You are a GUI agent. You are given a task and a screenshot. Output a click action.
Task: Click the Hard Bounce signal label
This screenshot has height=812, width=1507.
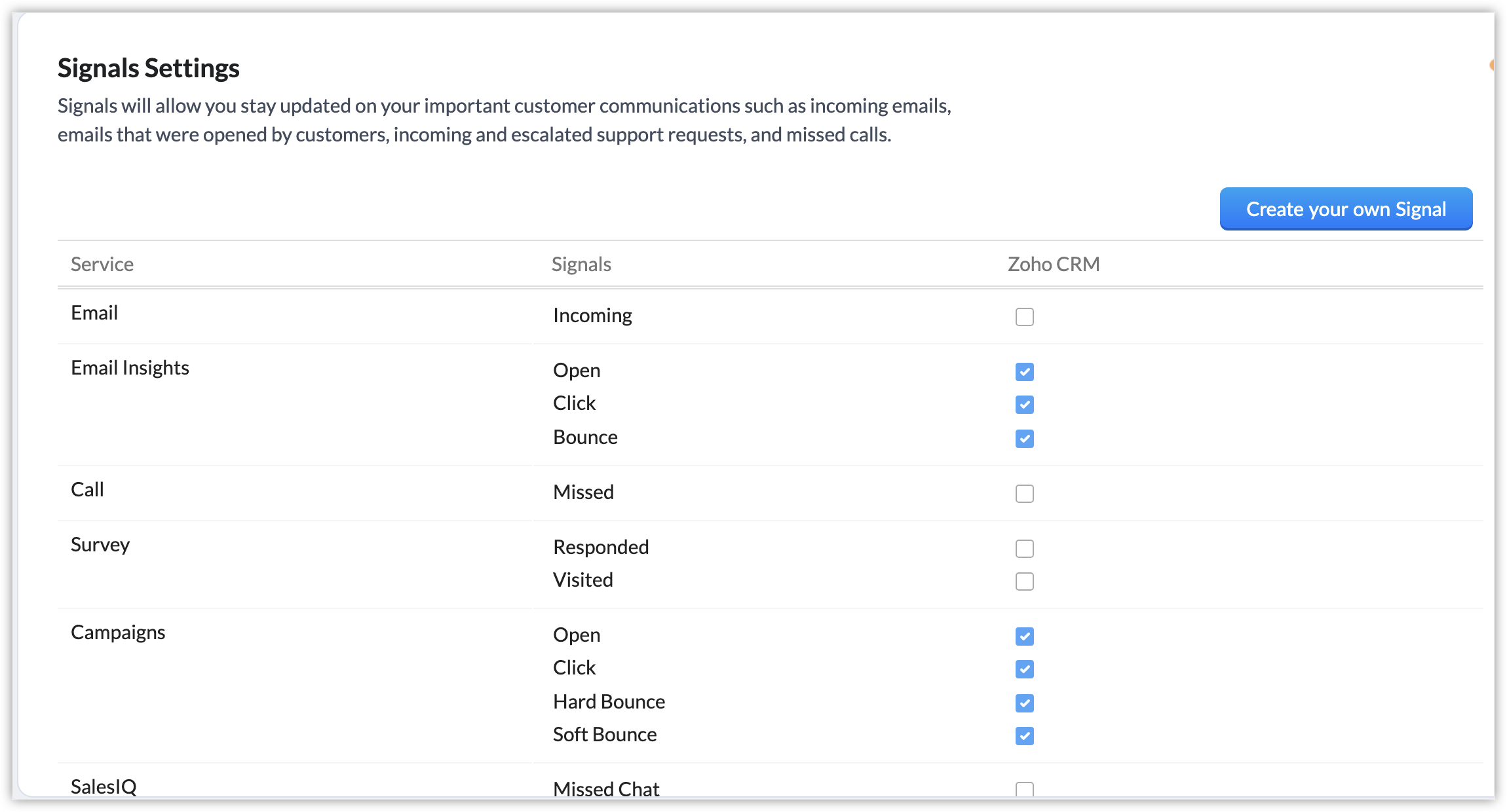click(609, 702)
